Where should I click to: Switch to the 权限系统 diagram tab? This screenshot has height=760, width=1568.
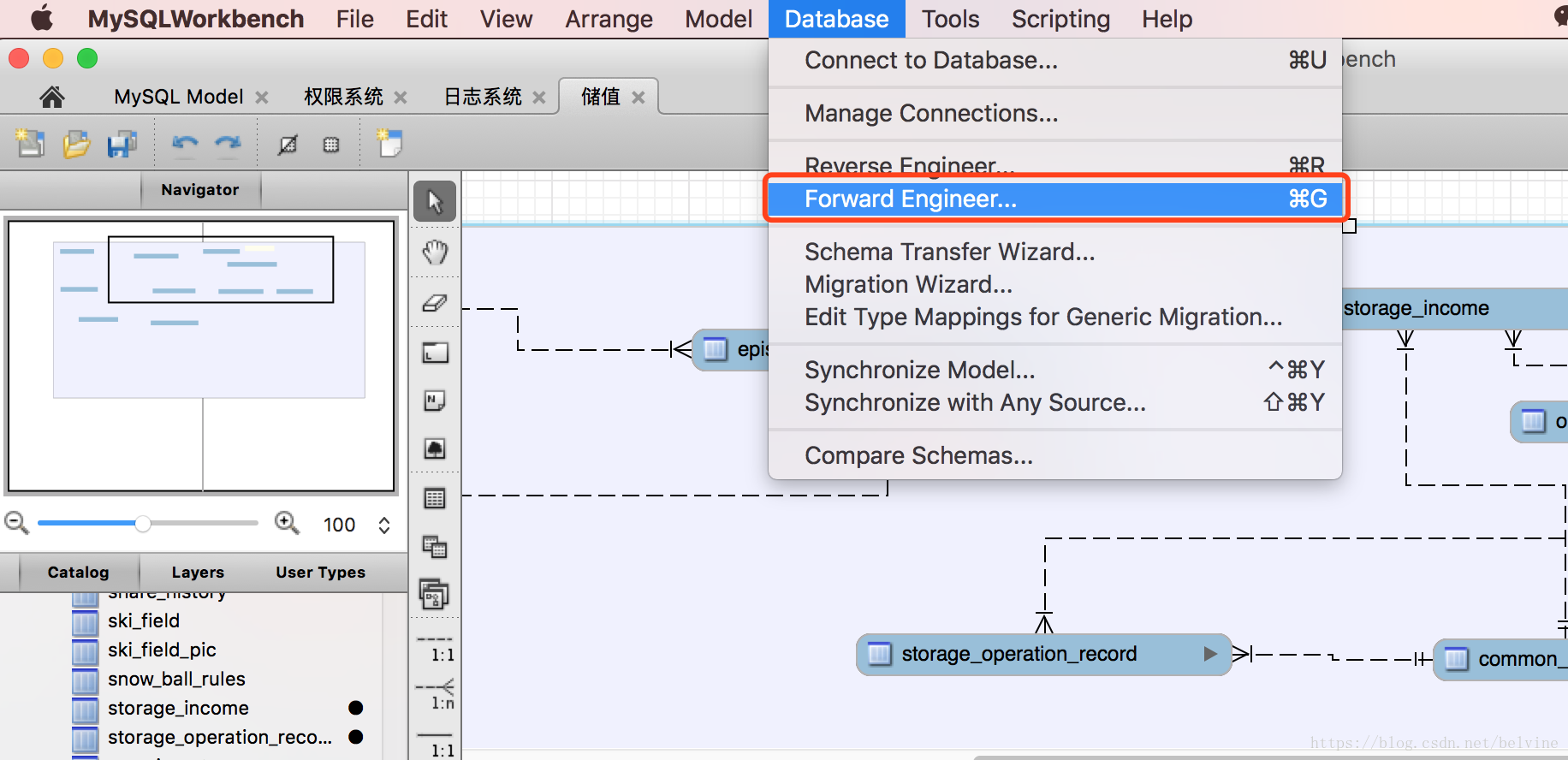coord(343,97)
